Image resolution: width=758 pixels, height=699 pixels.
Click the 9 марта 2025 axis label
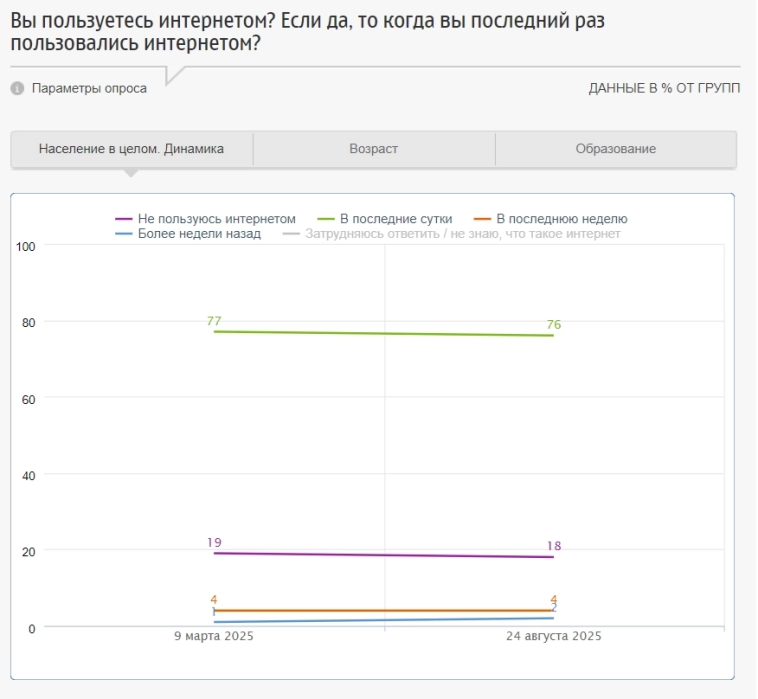(214, 636)
